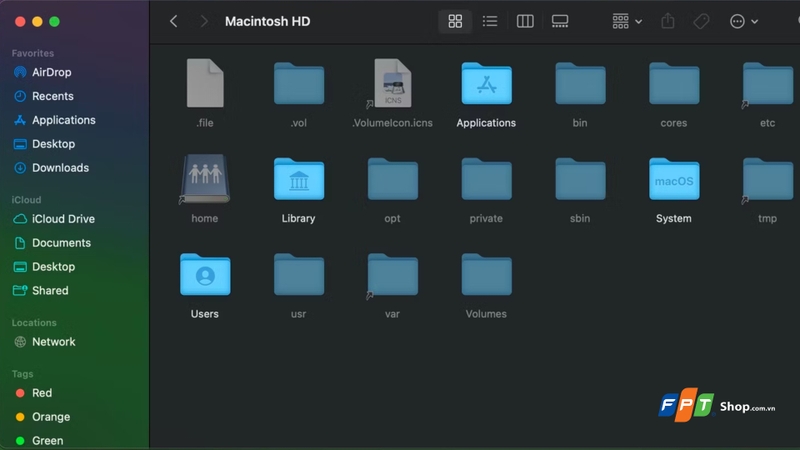
Task: Click the Macintosh HD window title
Action: coord(268,21)
